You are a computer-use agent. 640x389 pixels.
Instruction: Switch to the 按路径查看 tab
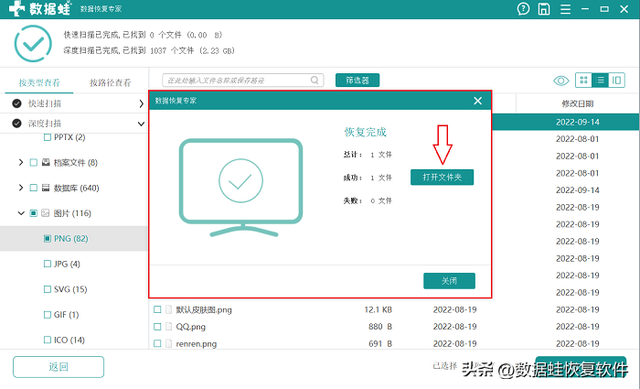(110, 83)
